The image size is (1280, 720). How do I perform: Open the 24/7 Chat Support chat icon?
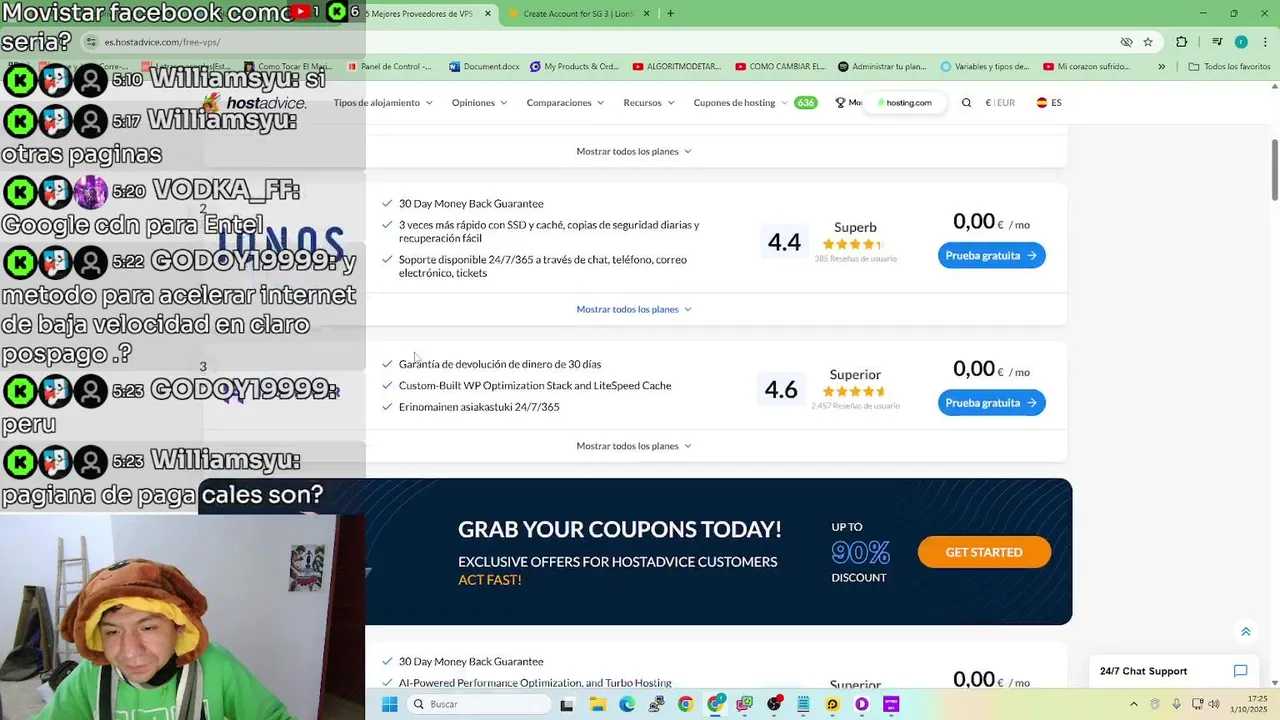[1240, 671]
